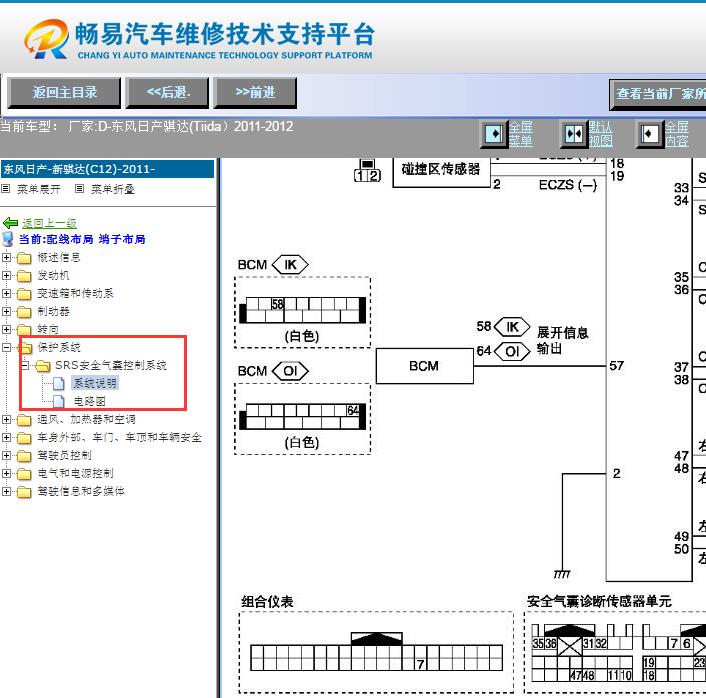Expand the 变速箱和传动系 tree node
The width and height of the screenshot is (706, 698).
coord(6,294)
